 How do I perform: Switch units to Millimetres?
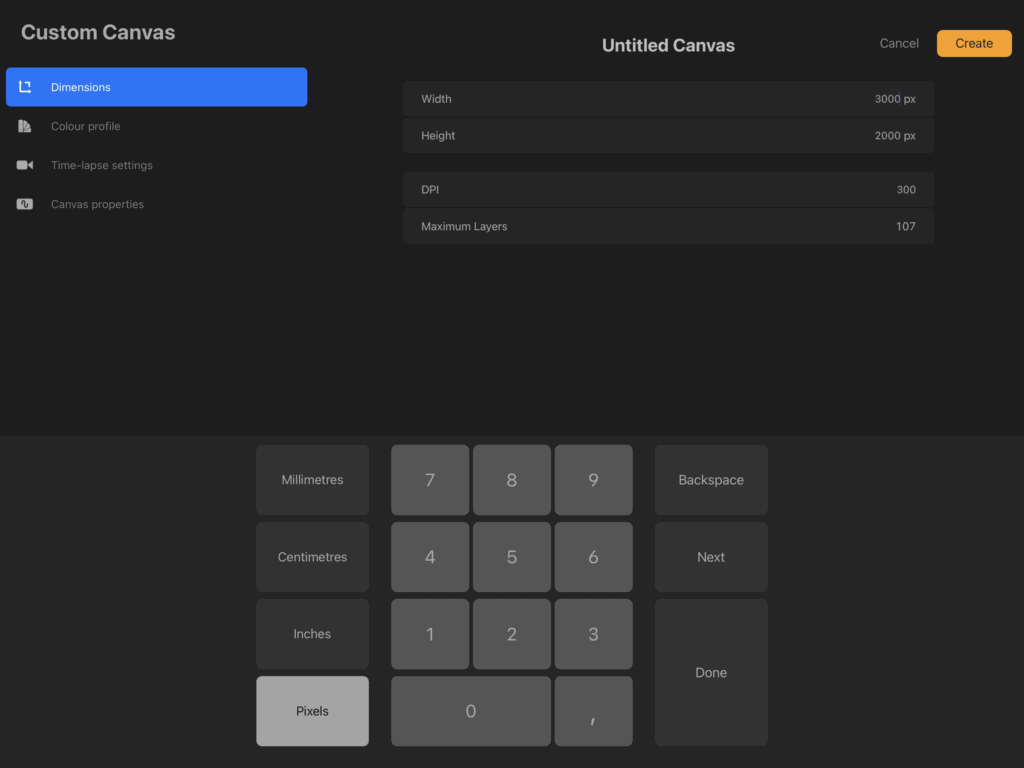click(x=312, y=479)
